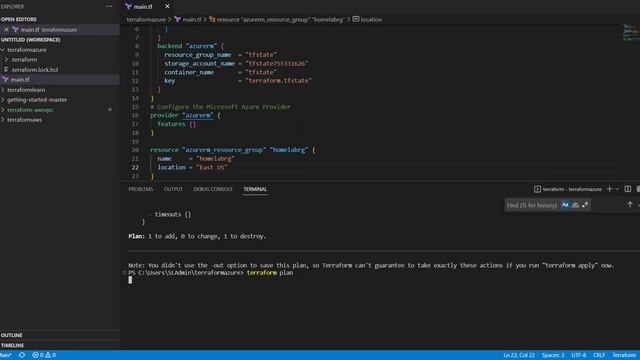Click the source control sync icon in status bar
The height and width of the screenshot is (360, 640).
coord(22,355)
